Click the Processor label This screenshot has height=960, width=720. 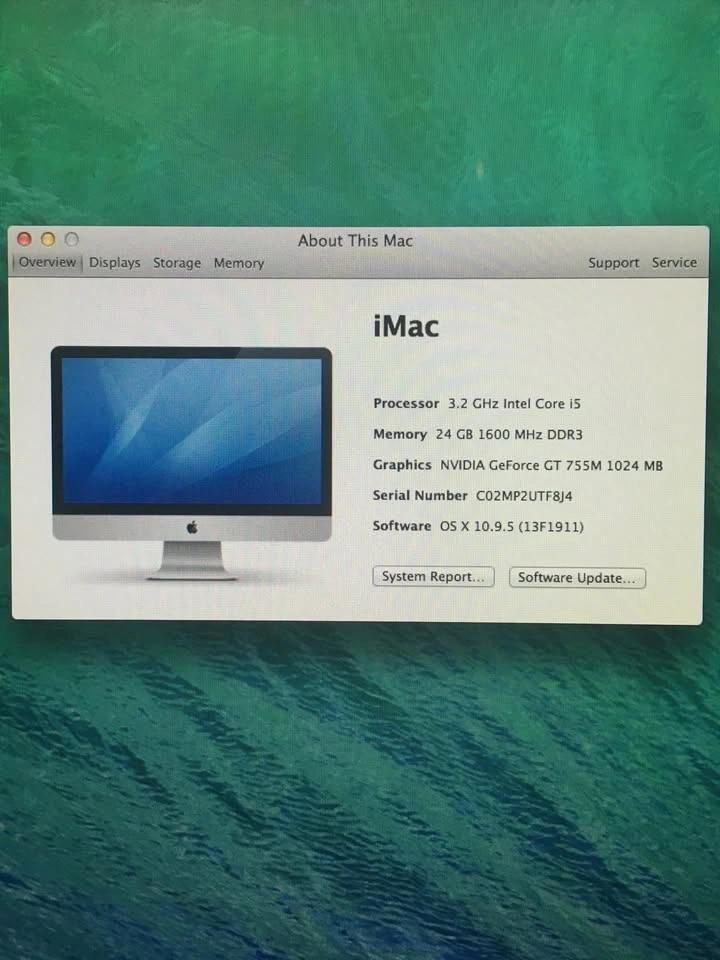pos(406,403)
